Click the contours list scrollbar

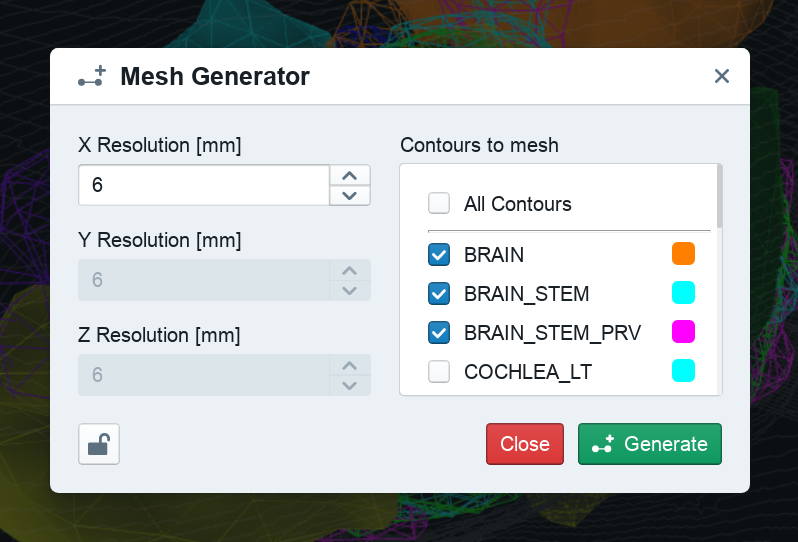tap(719, 196)
